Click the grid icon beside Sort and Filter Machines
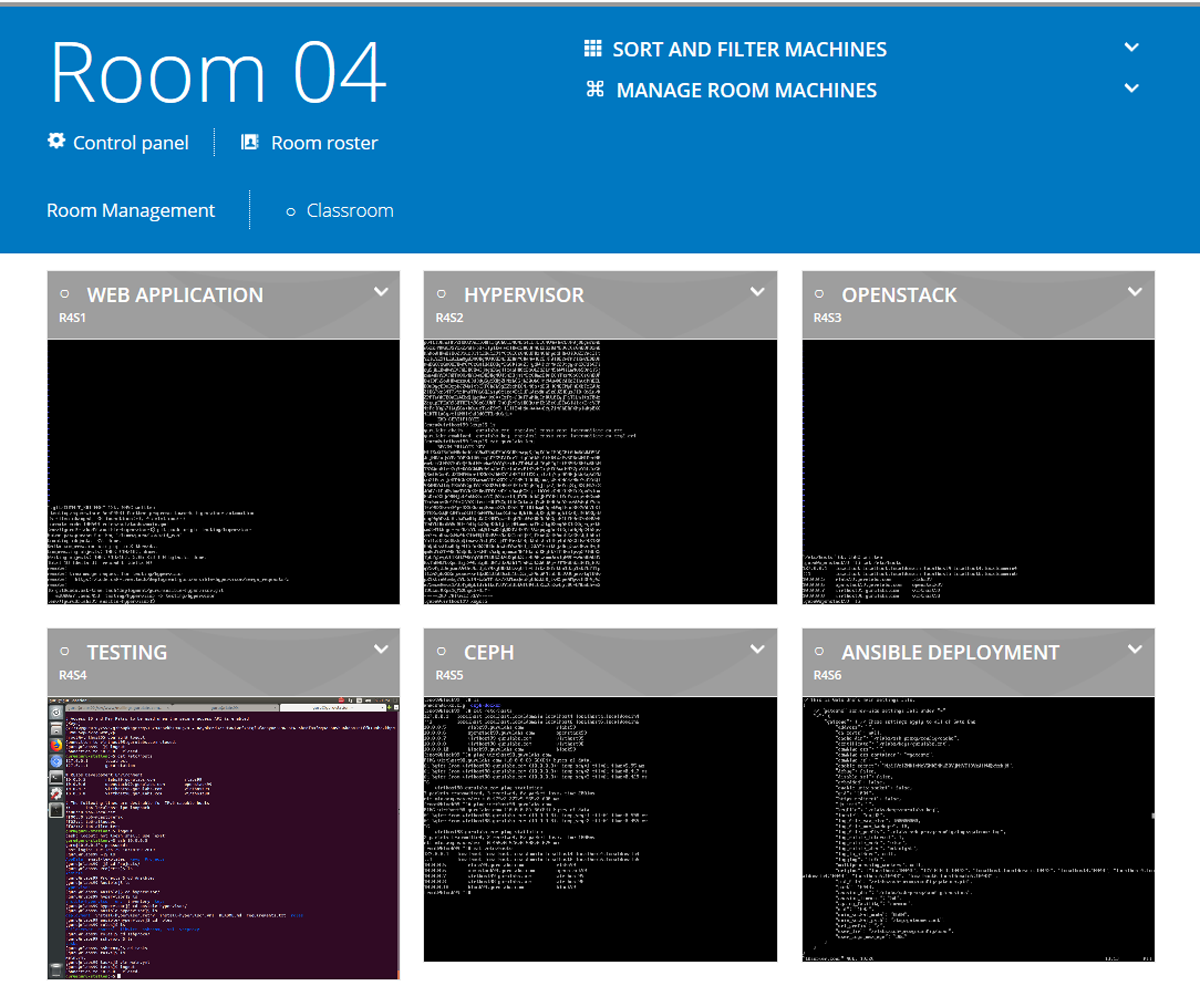 (592, 47)
